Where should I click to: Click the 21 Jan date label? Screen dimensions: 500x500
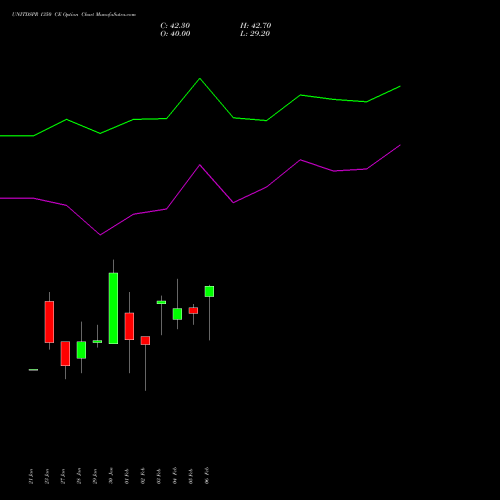tap(31, 476)
